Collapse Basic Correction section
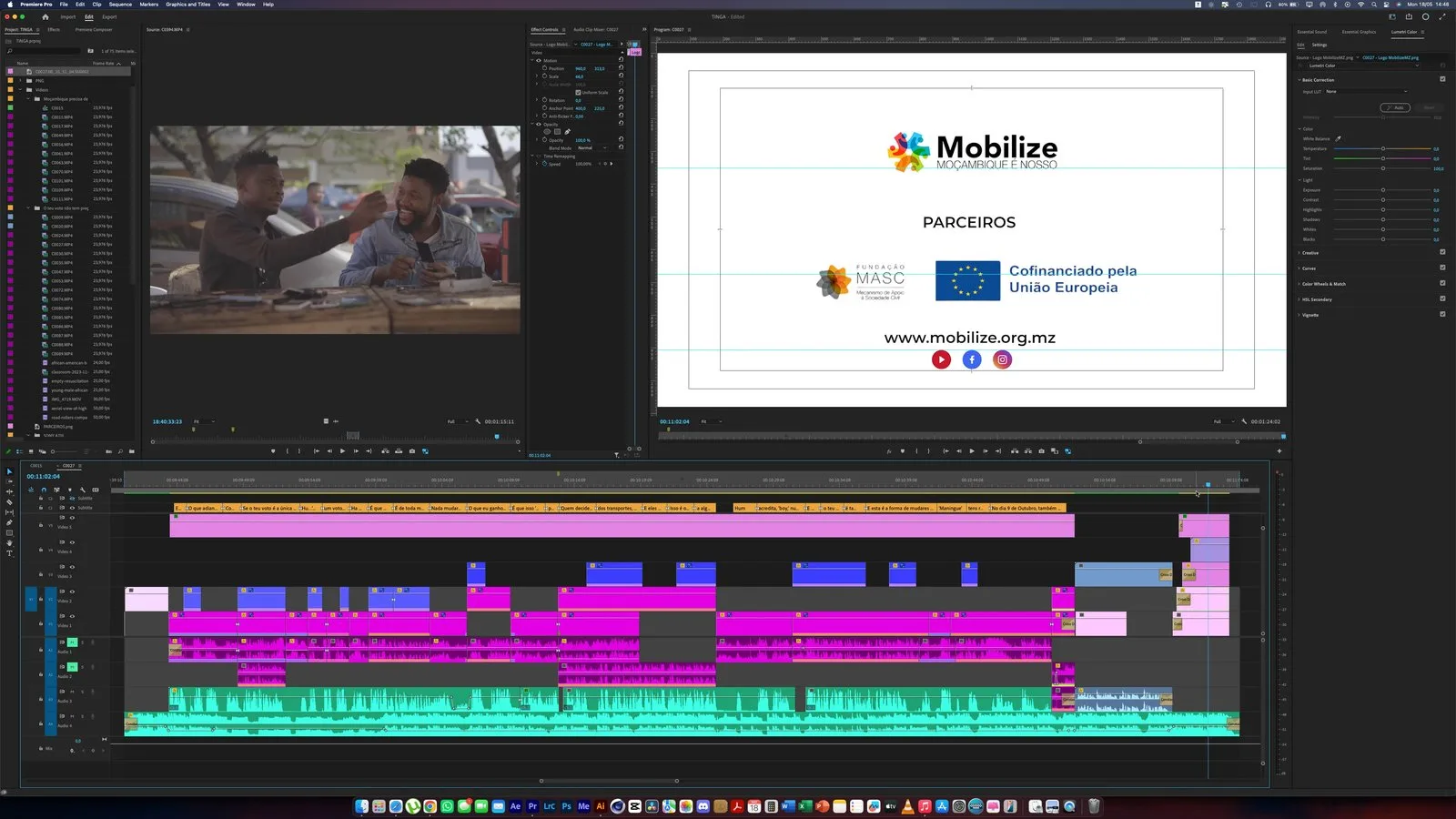 coord(1299,80)
